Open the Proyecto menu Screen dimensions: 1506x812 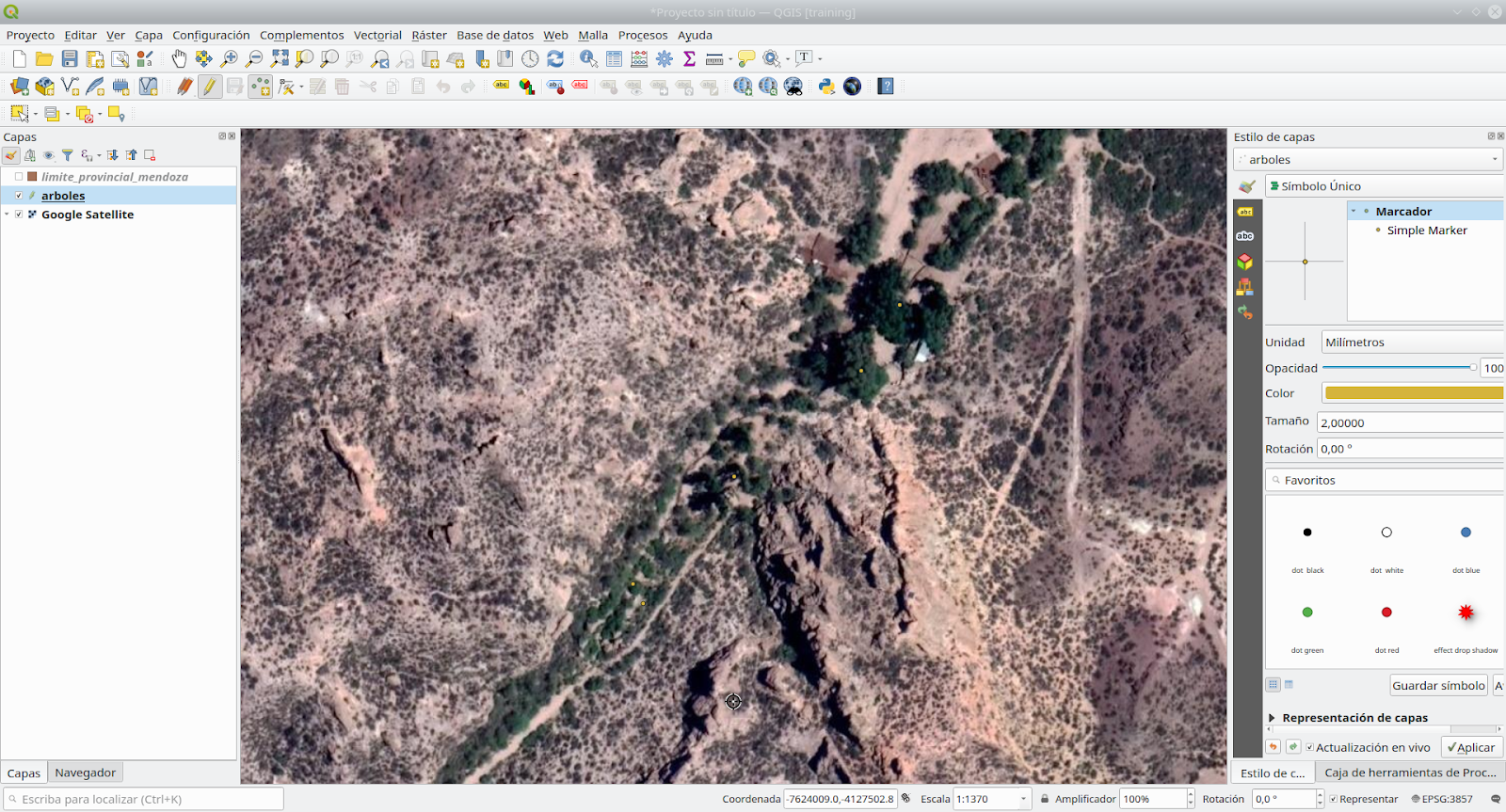(30, 35)
